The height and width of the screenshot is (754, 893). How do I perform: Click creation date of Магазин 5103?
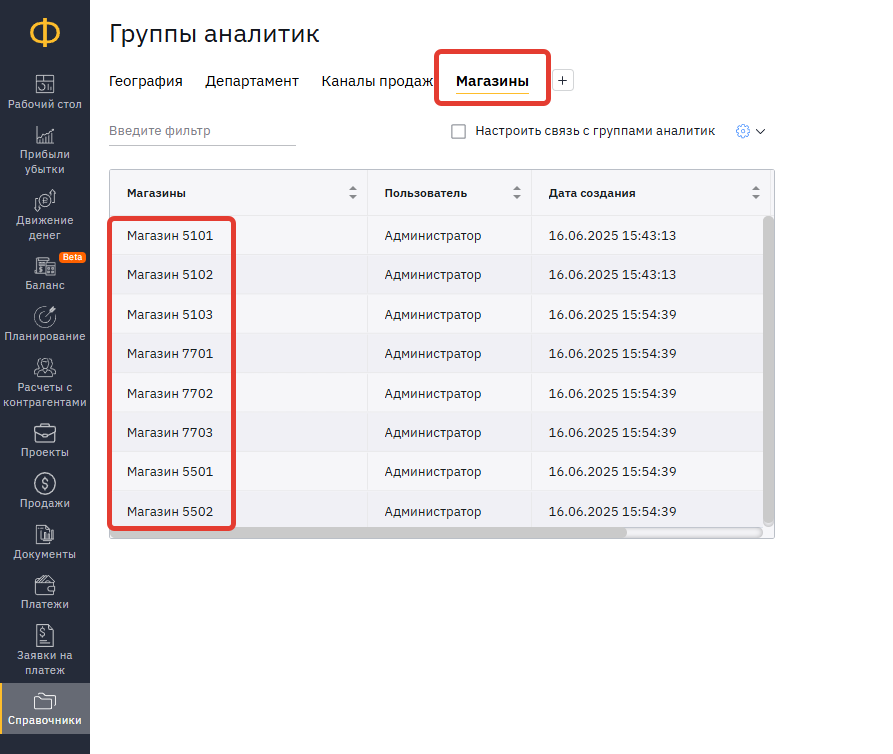click(x=612, y=314)
